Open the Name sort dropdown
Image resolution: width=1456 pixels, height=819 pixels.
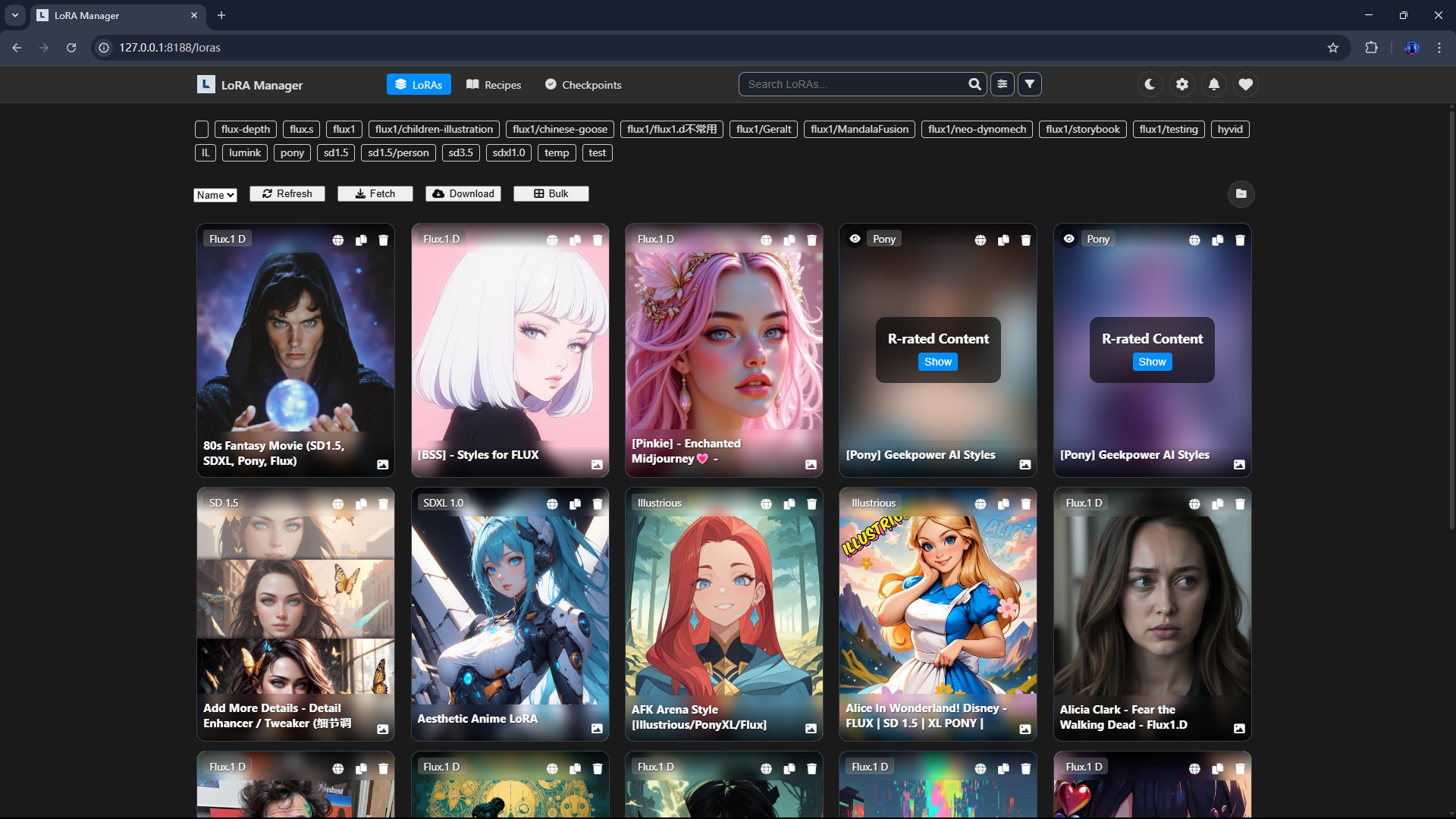click(215, 195)
